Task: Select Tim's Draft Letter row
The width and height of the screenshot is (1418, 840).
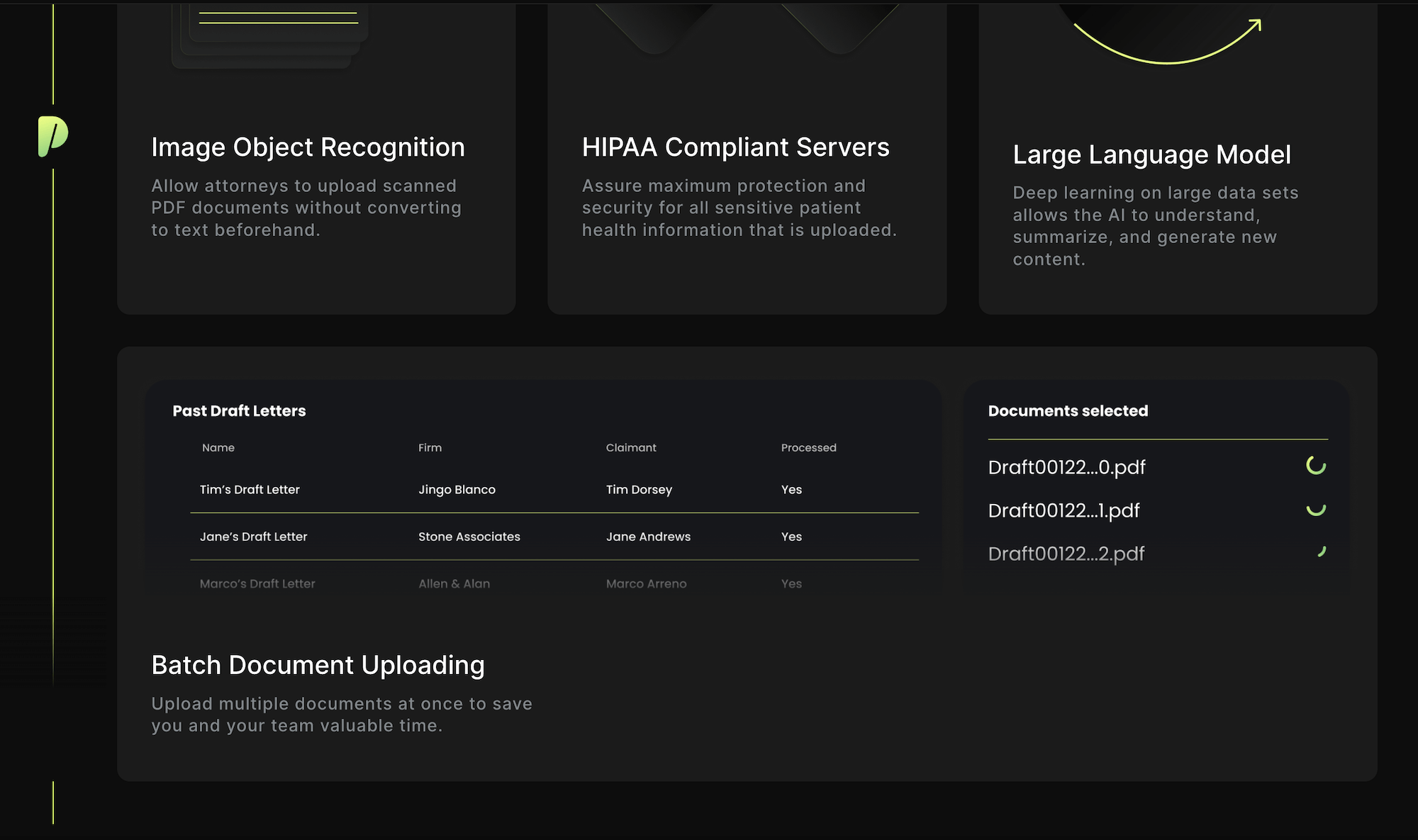Action: pos(250,490)
